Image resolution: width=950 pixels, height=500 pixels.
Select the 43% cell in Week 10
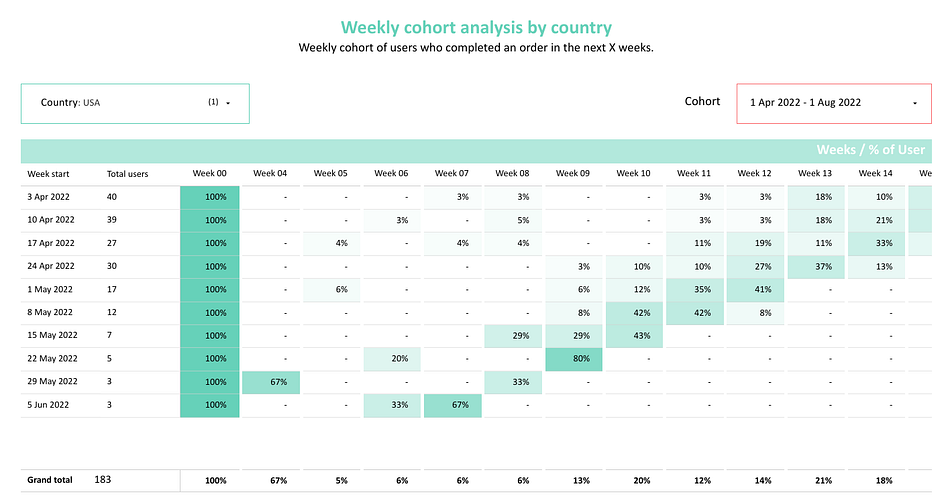coord(634,336)
